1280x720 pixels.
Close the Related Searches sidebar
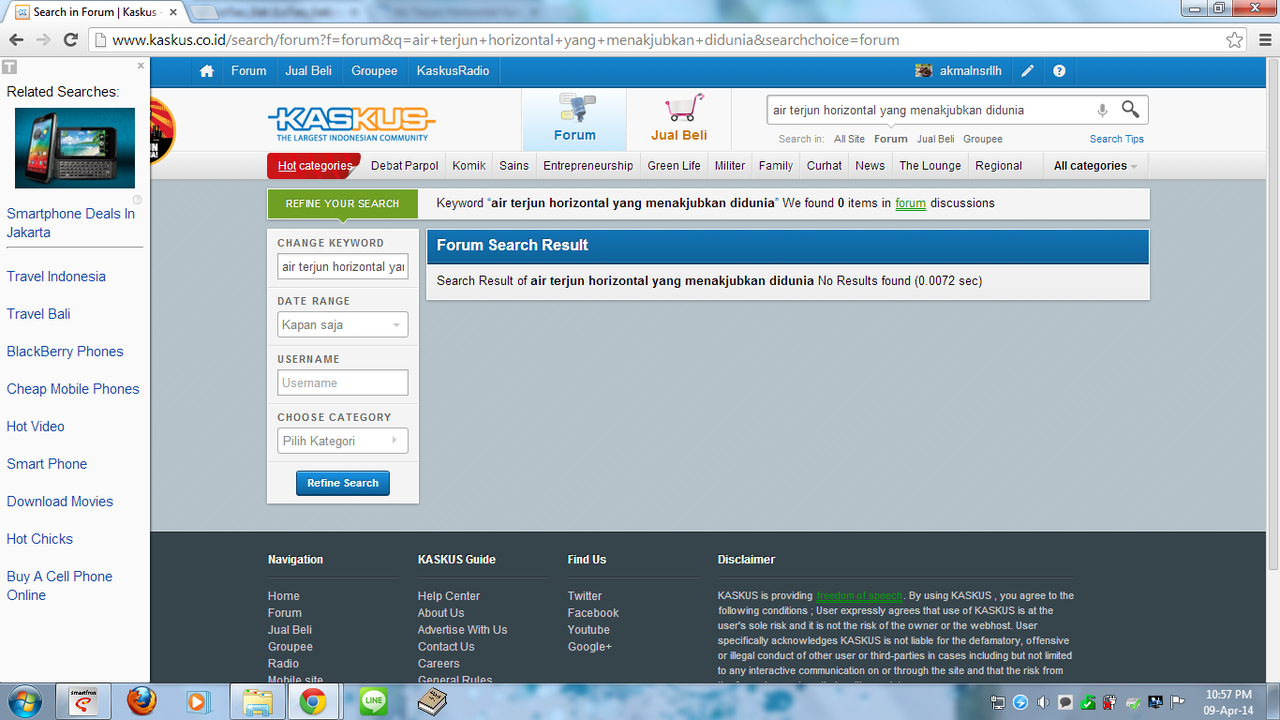pos(141,66)
